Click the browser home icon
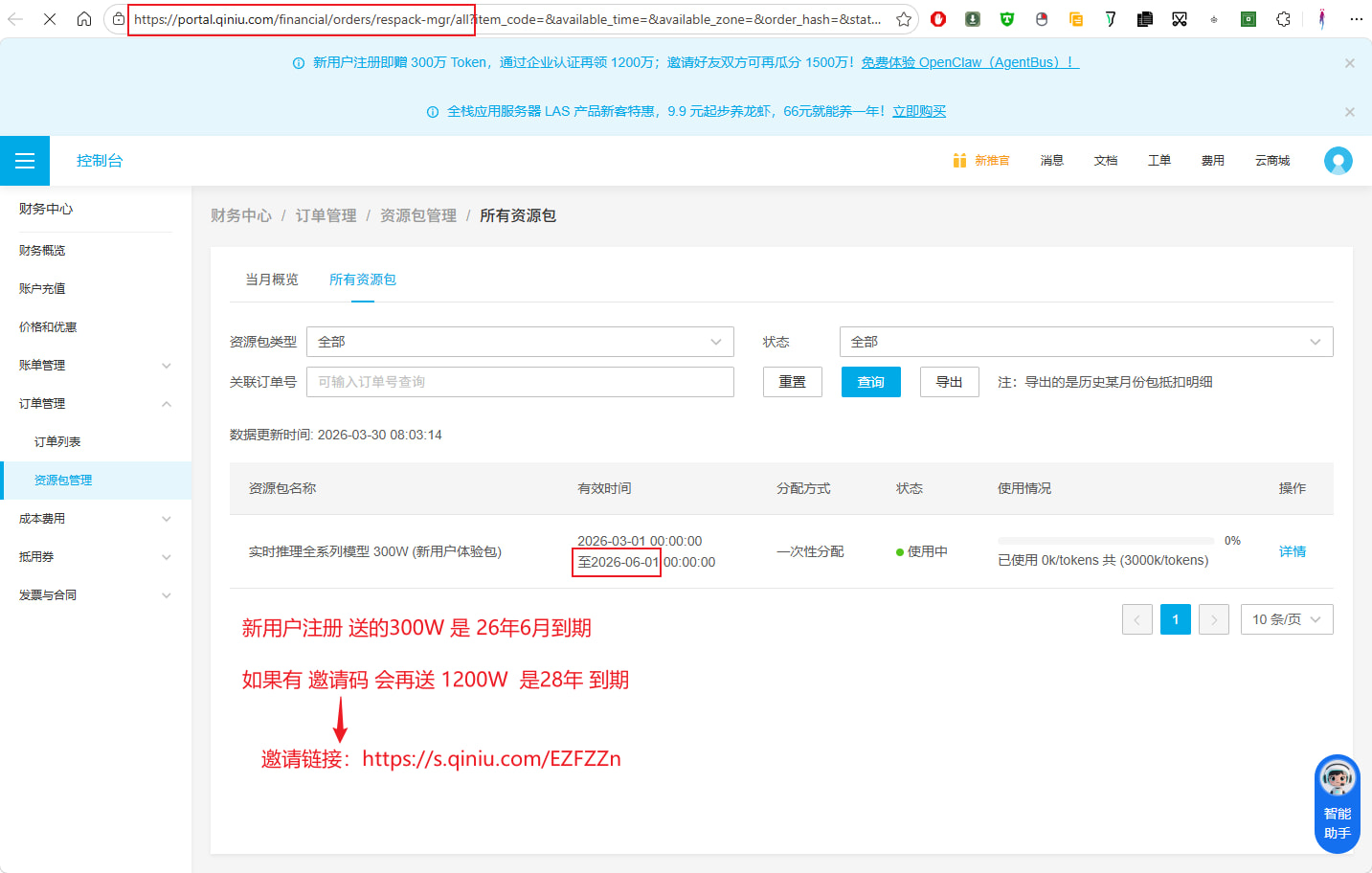This screenshot has width=1372, height=873. (84, 19)
